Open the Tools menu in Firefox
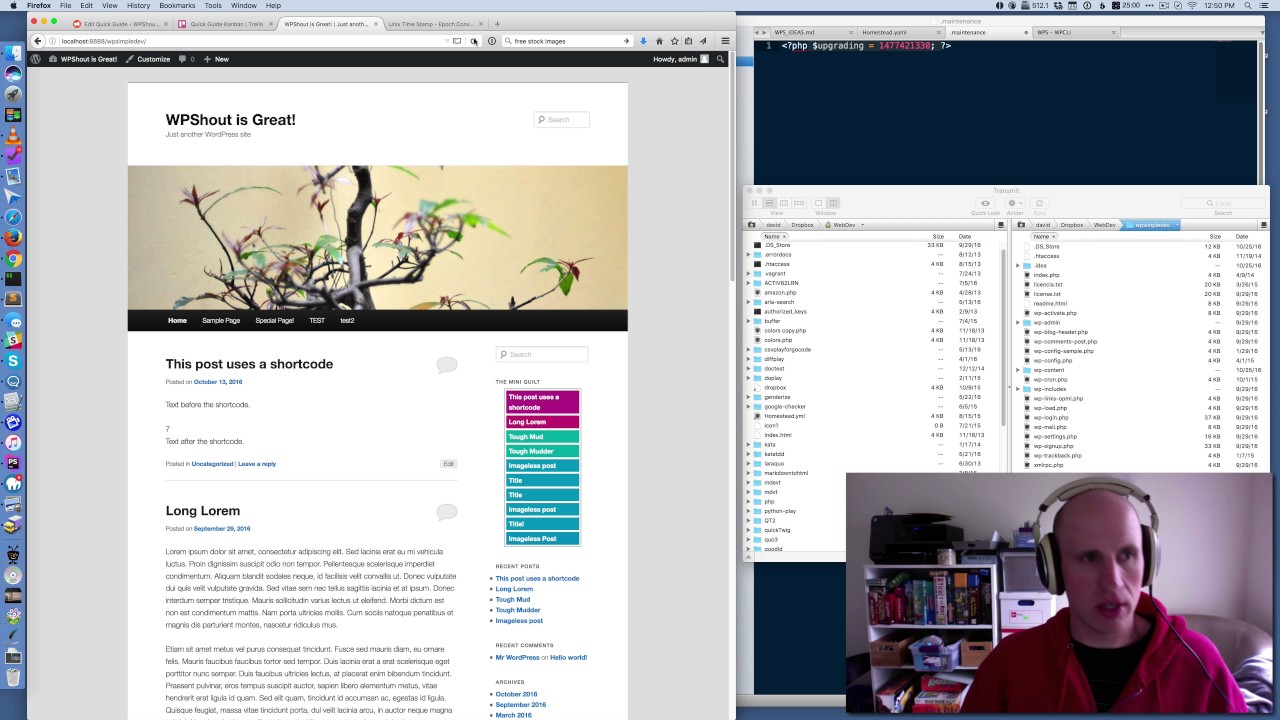Screen dimensions: 1280x720 (213, 5)
